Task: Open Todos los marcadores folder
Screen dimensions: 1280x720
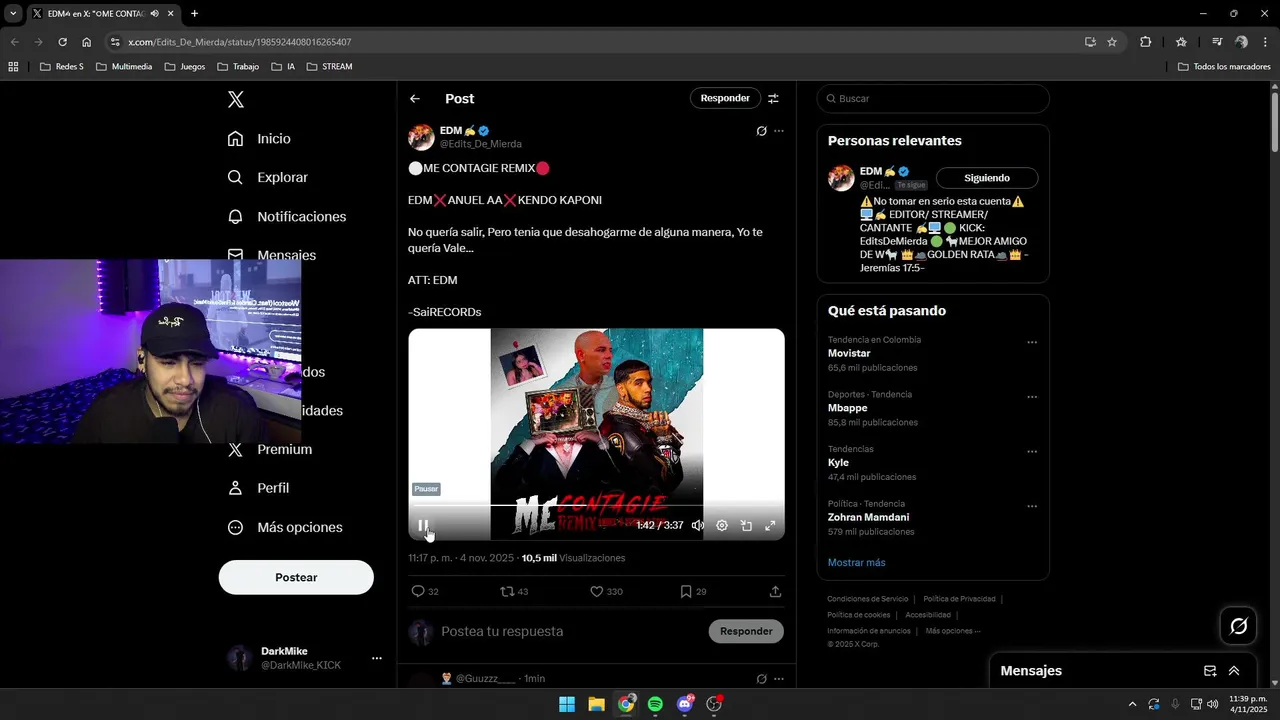Action: pyautogui.click(x=1224, y=67)
